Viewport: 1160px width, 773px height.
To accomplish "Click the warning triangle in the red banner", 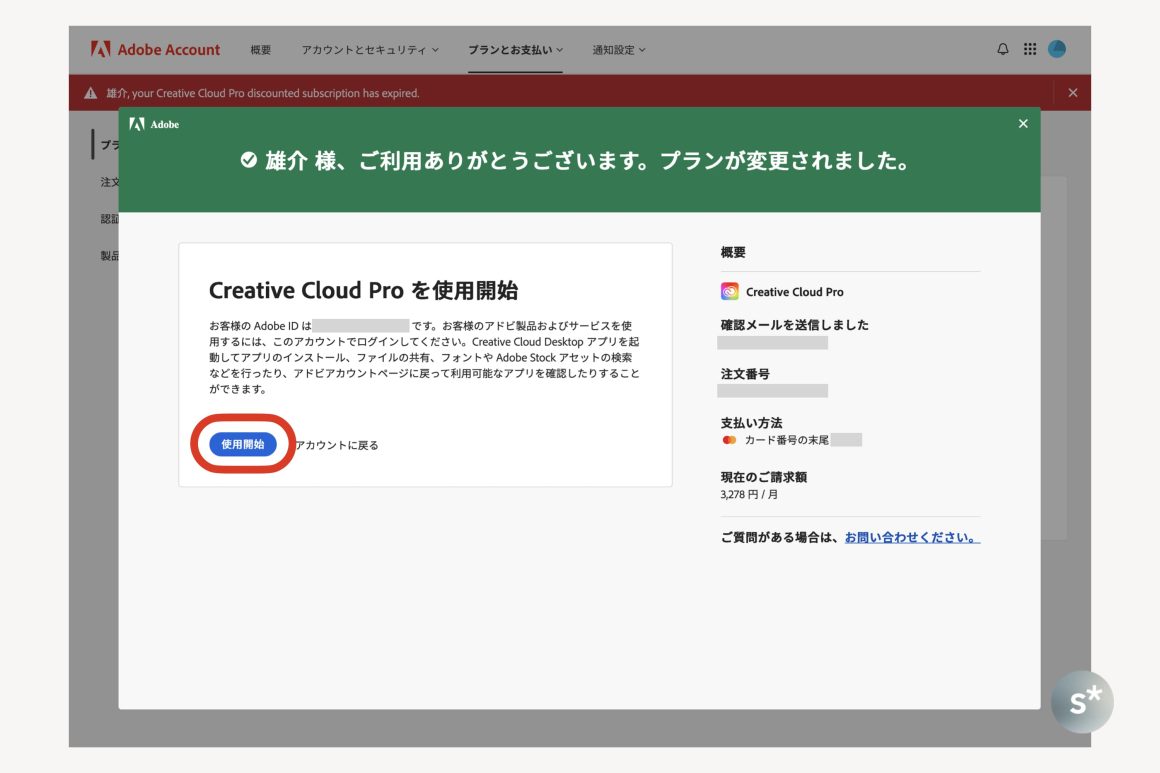I will coord(91,93).
